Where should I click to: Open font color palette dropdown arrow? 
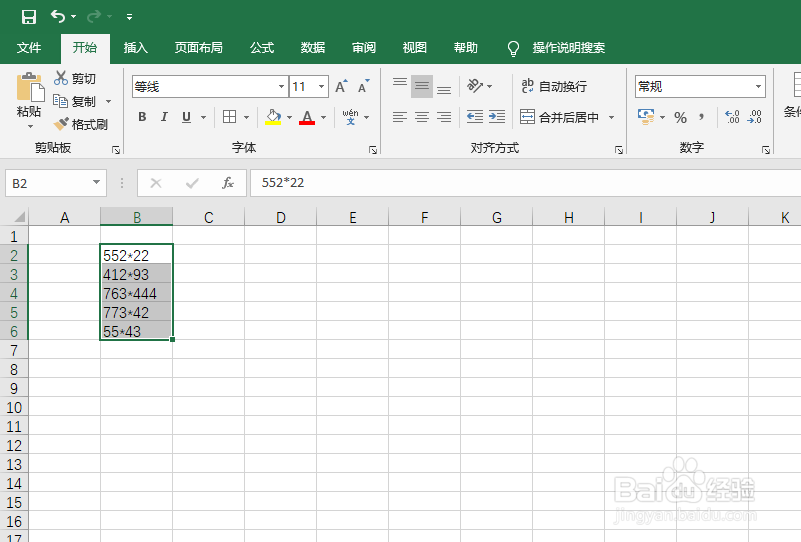click(x=323, y=117)
